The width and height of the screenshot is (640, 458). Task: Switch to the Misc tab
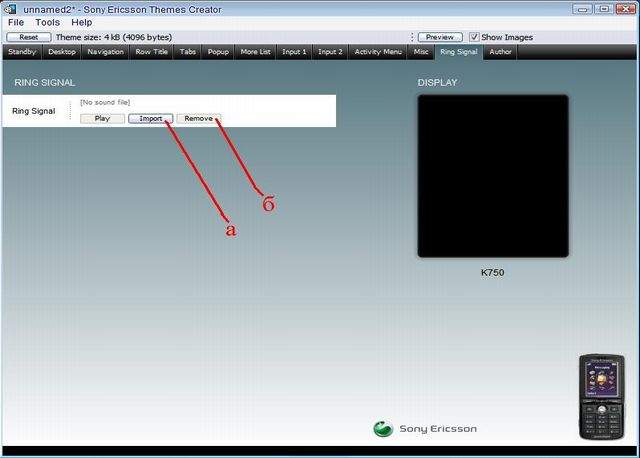coord(421,52)
